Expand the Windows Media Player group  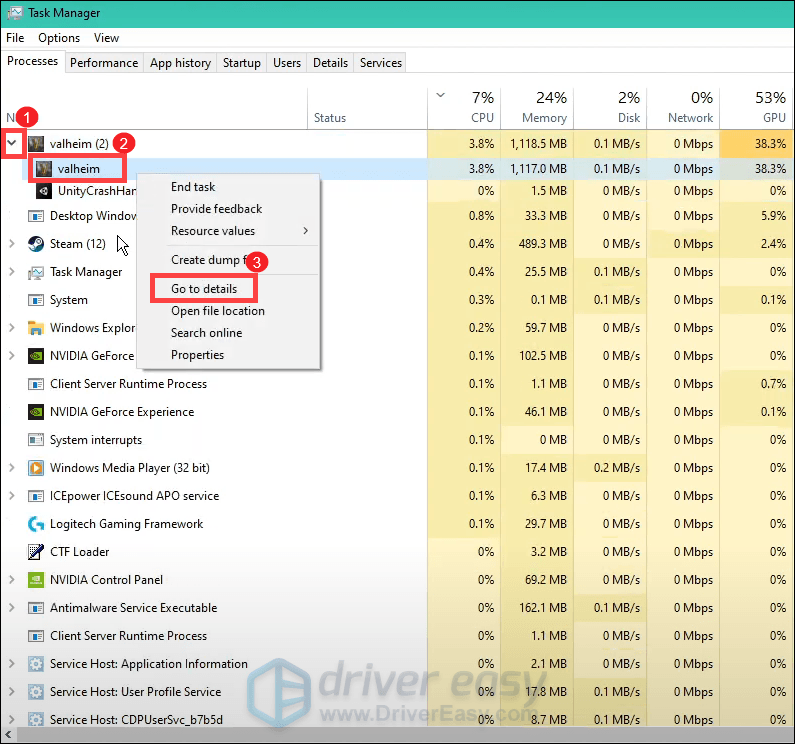(12, 468)
